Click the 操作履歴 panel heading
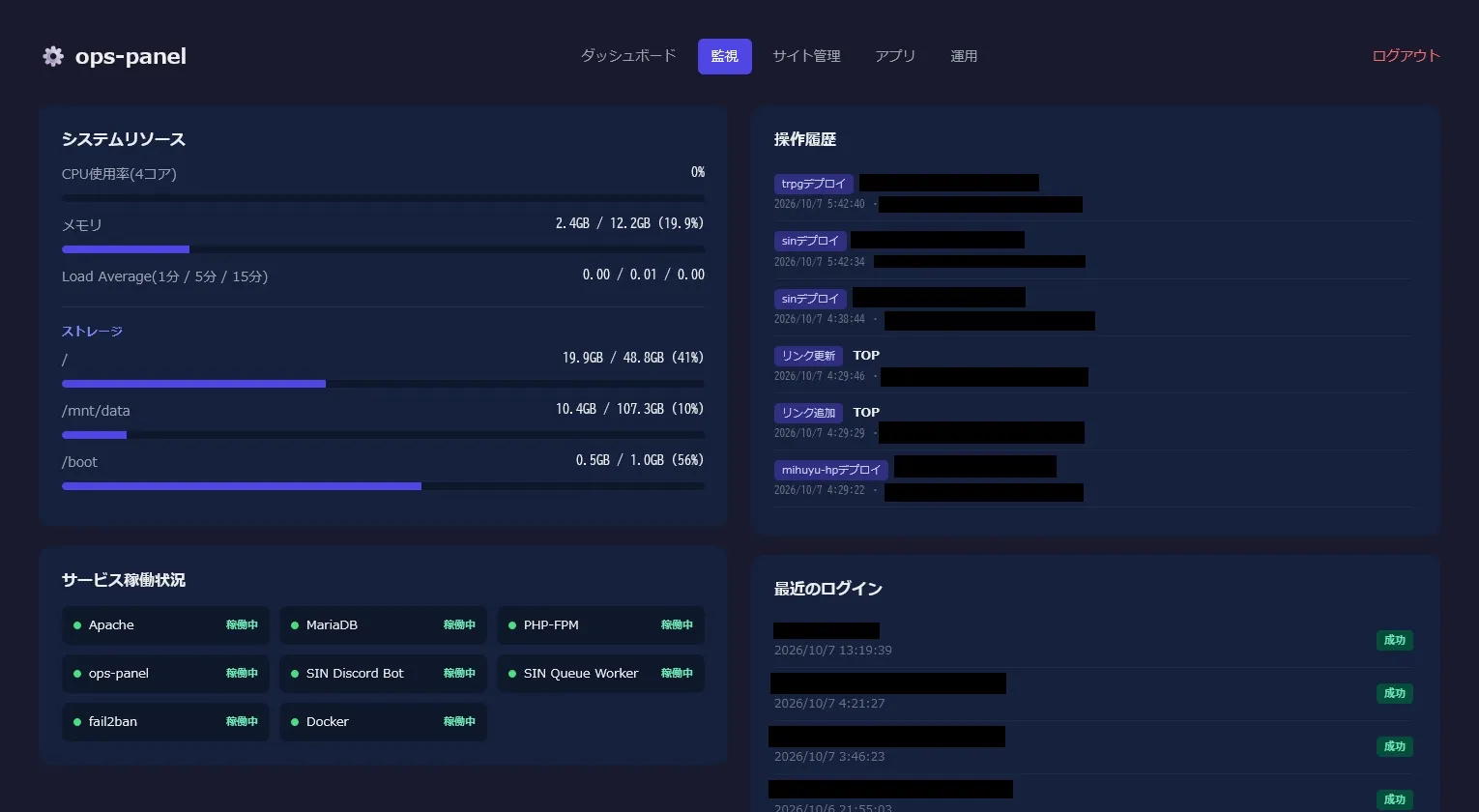This screenshot has width=1479, height=812. click(x=805, y=139)
